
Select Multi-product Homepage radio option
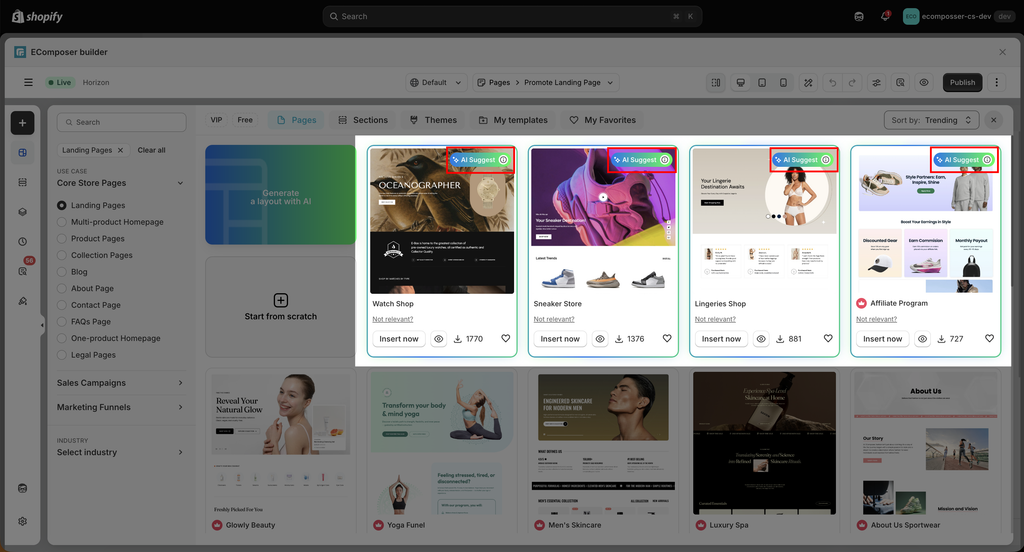click(61, 222)
